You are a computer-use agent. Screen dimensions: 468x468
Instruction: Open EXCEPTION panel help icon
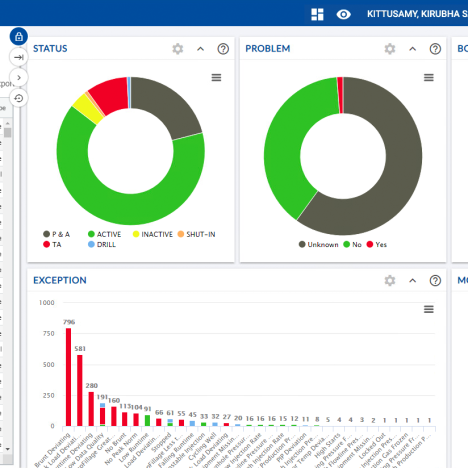(x=435, y=281)
